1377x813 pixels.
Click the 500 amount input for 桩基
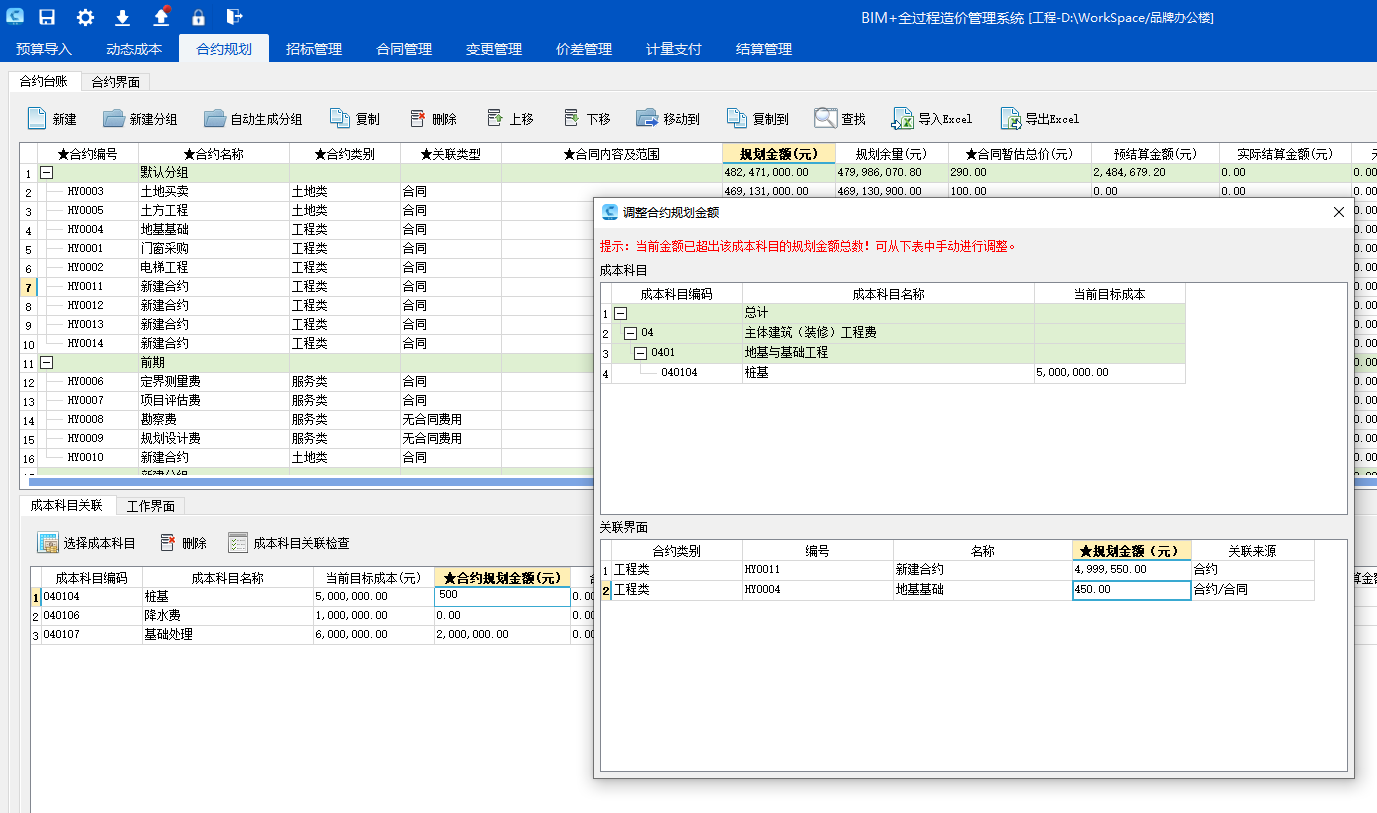503,596
